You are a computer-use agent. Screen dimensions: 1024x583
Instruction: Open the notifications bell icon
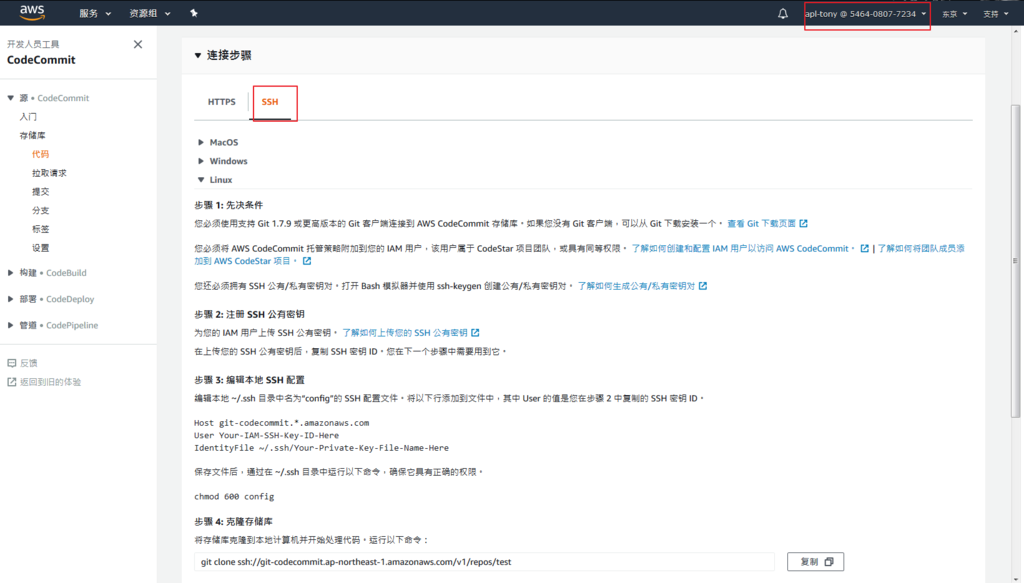pos(783,14)
